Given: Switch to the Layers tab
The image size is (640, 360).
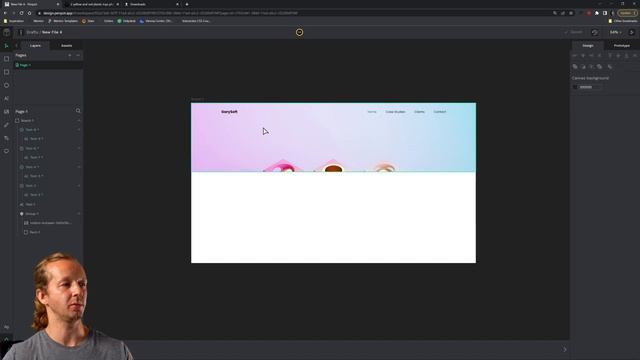Looking at the screenshot, I should 35,46.
